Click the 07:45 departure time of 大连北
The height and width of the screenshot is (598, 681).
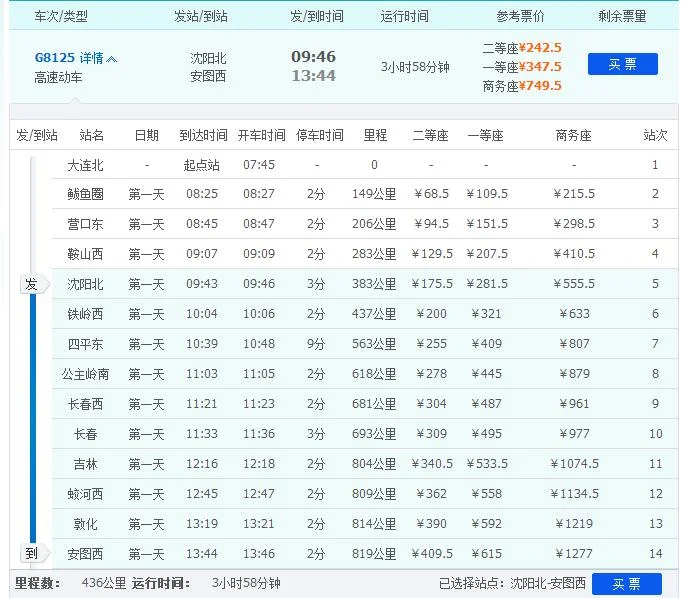[x=259, y=165]
